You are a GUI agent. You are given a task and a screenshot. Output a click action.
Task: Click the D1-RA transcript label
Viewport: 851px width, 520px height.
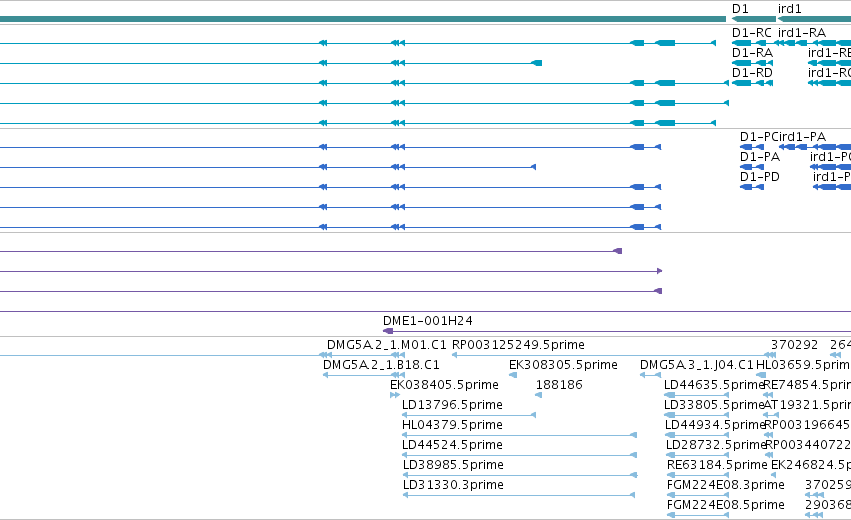(x=752, y=53)
